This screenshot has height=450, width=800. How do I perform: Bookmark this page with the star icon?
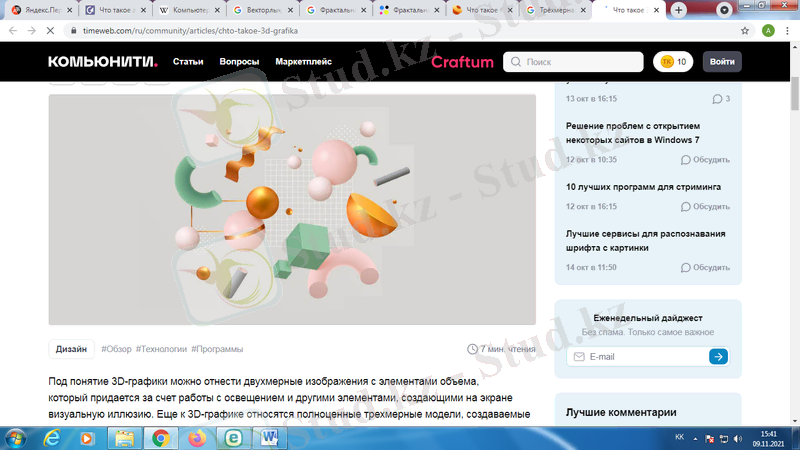pos(745,31)
